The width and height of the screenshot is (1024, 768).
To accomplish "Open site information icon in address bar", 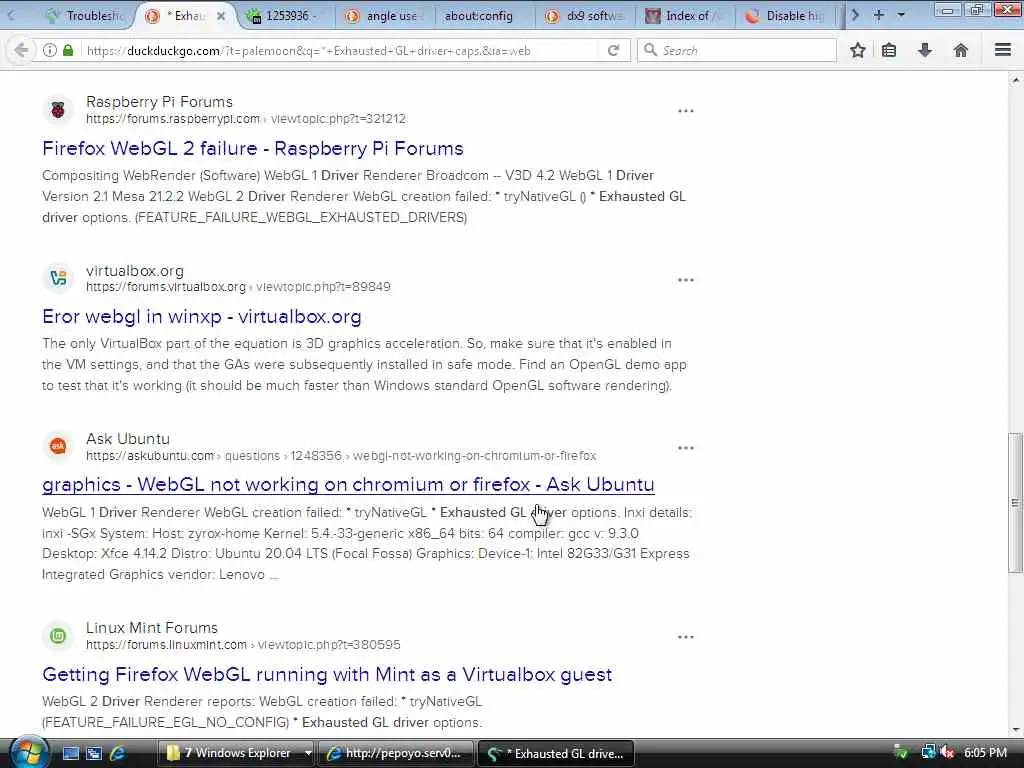I will tap(50, 50).
